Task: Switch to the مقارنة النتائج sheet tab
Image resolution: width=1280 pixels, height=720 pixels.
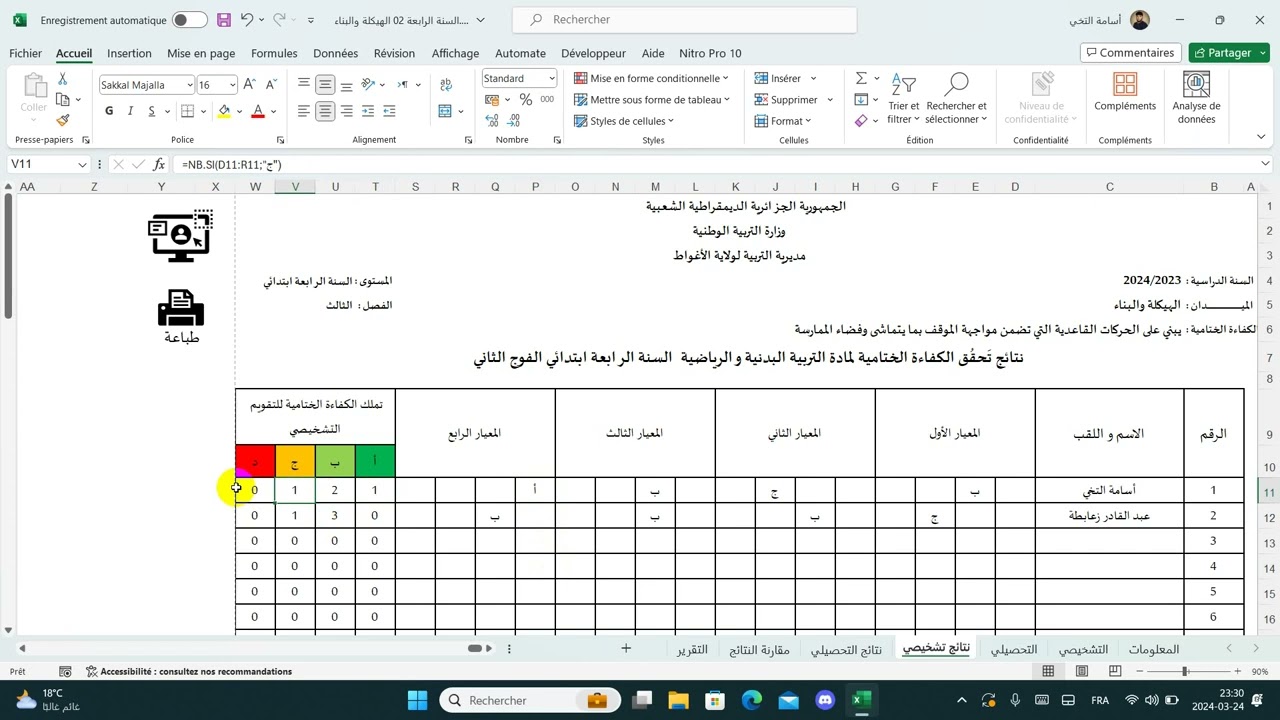Action: pyautogui.click(x=759, y=649)
